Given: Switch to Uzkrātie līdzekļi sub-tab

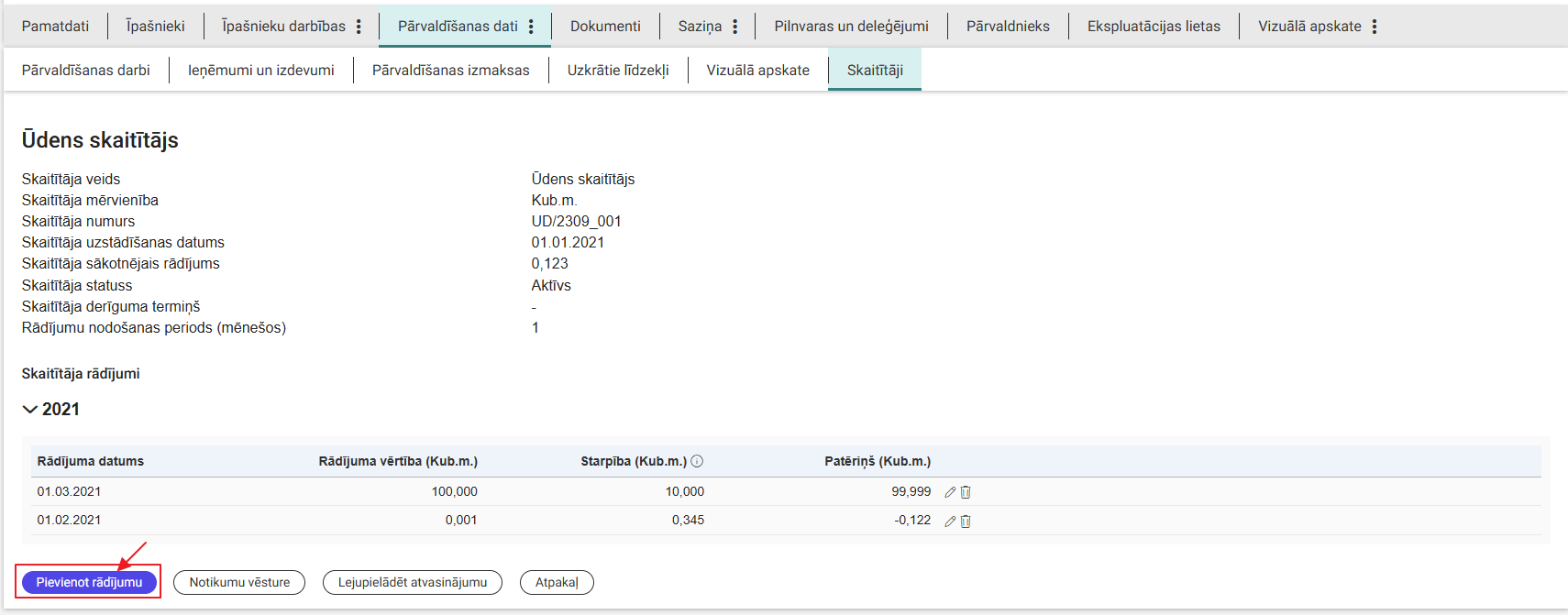Looking at the screenshot, I should [618, 71].
